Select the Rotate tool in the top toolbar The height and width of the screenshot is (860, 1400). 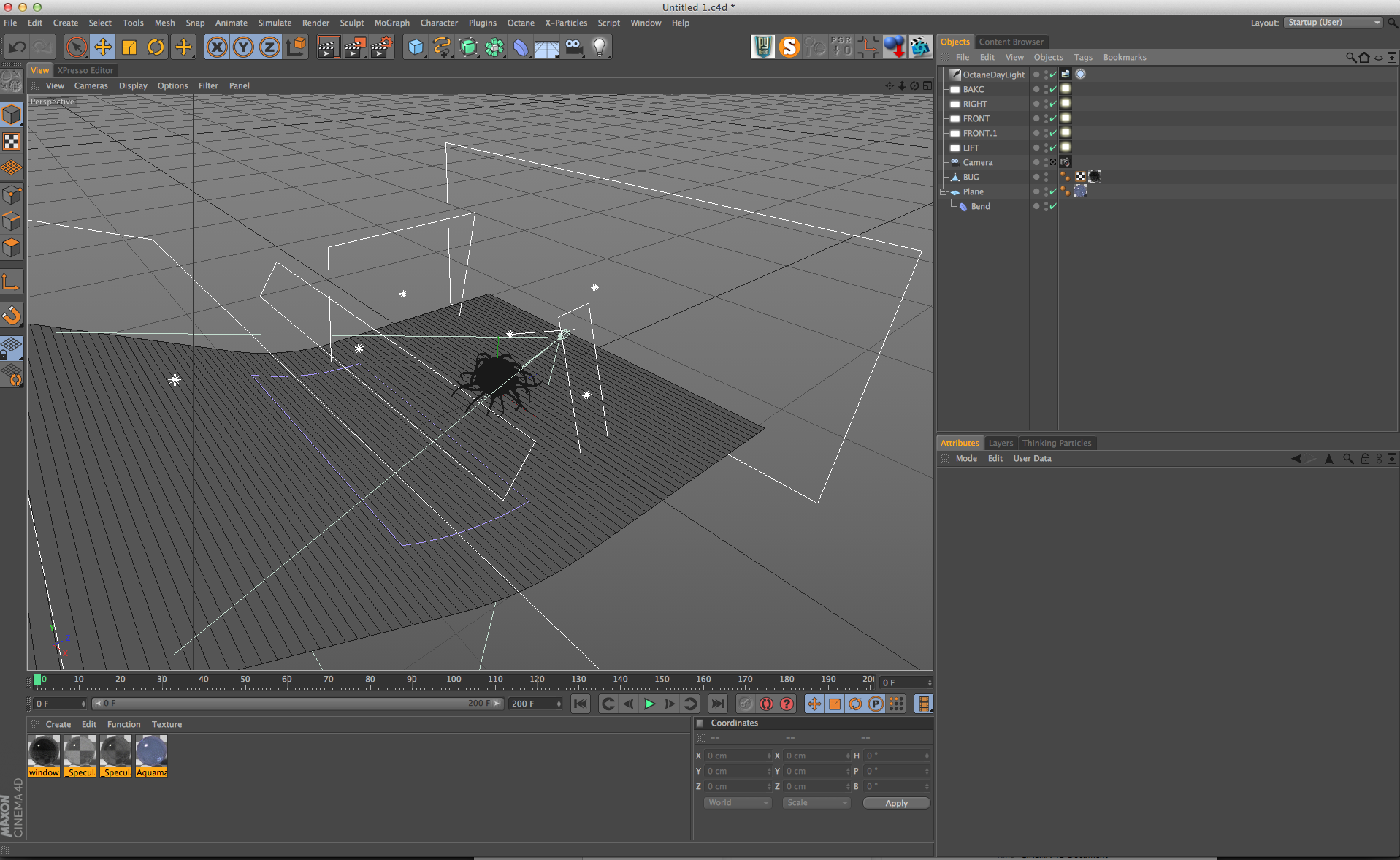pyautogui.click(x=156, y=47)
